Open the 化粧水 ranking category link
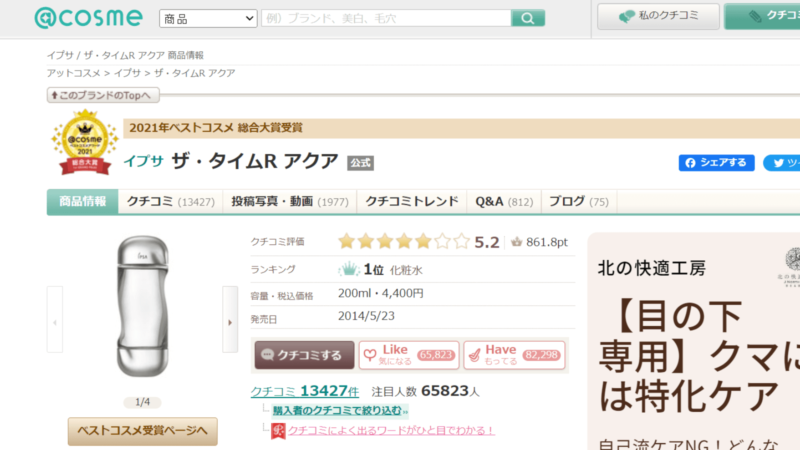This screenshot has width=800, height=450. pyautogui.click(x=406, y=270)
